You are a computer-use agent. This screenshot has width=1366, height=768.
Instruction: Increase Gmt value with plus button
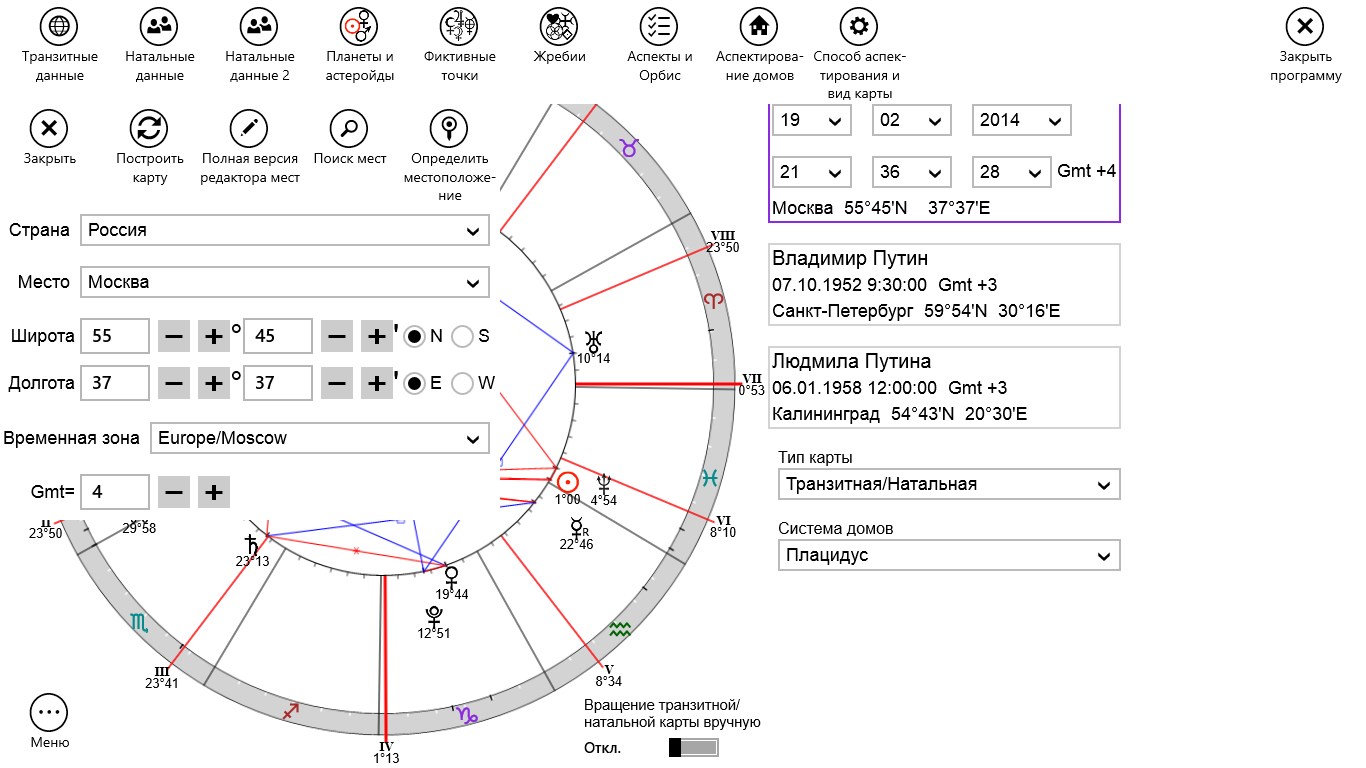[213, 492]
